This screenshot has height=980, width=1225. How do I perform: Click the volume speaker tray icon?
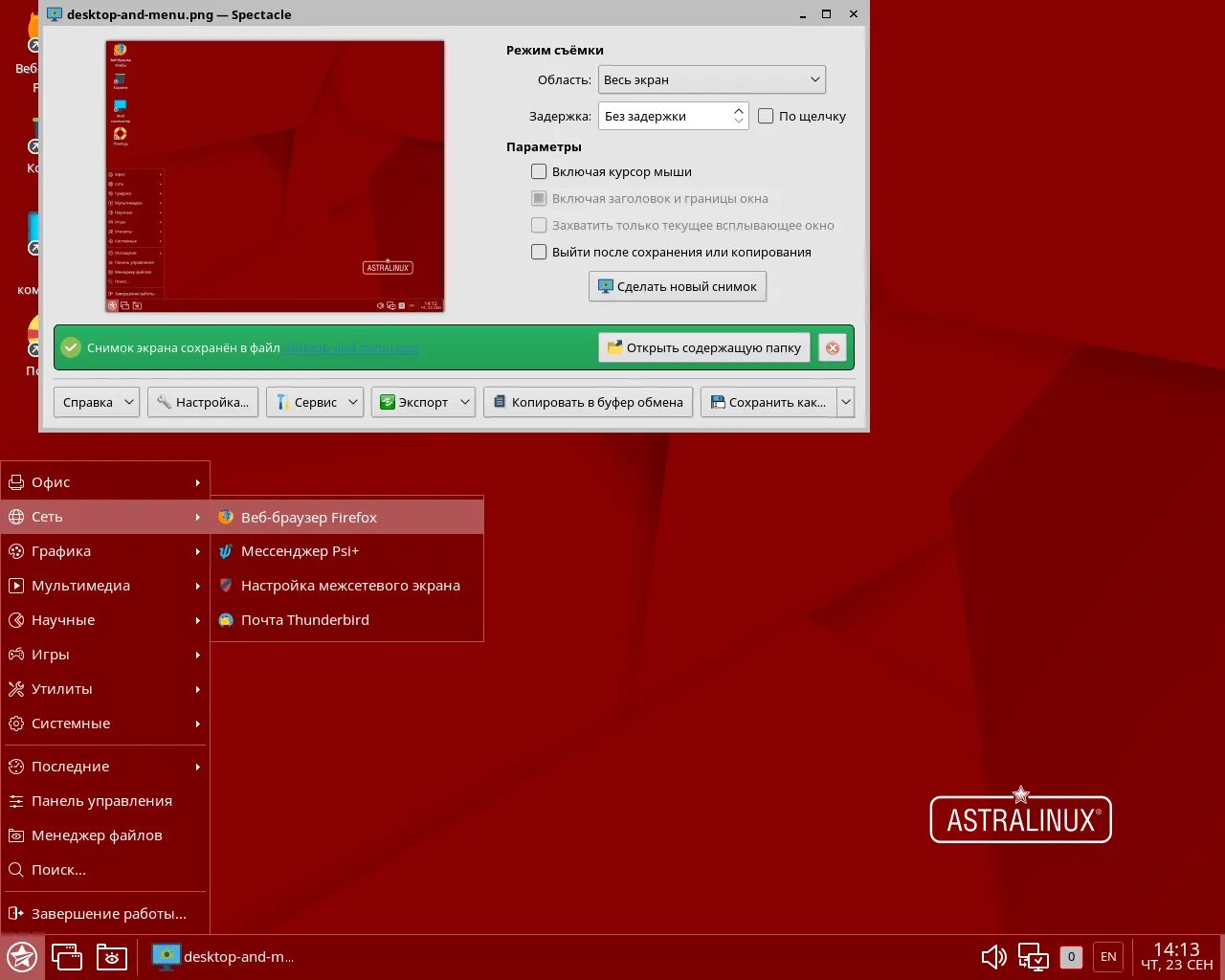tap(994, 956)
